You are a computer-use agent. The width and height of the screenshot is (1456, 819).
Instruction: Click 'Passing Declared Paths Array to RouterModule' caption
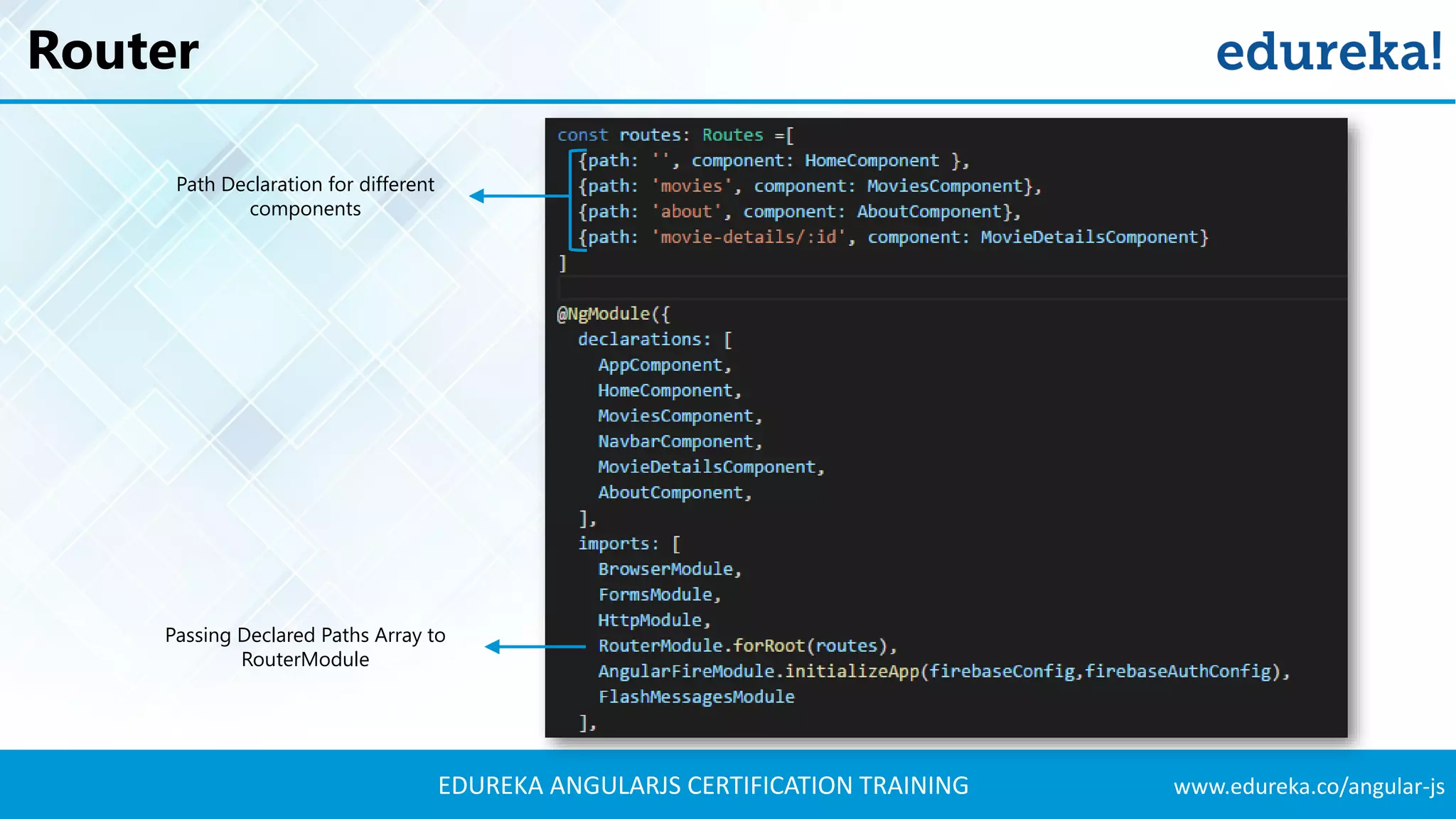[x=305, y=647]
